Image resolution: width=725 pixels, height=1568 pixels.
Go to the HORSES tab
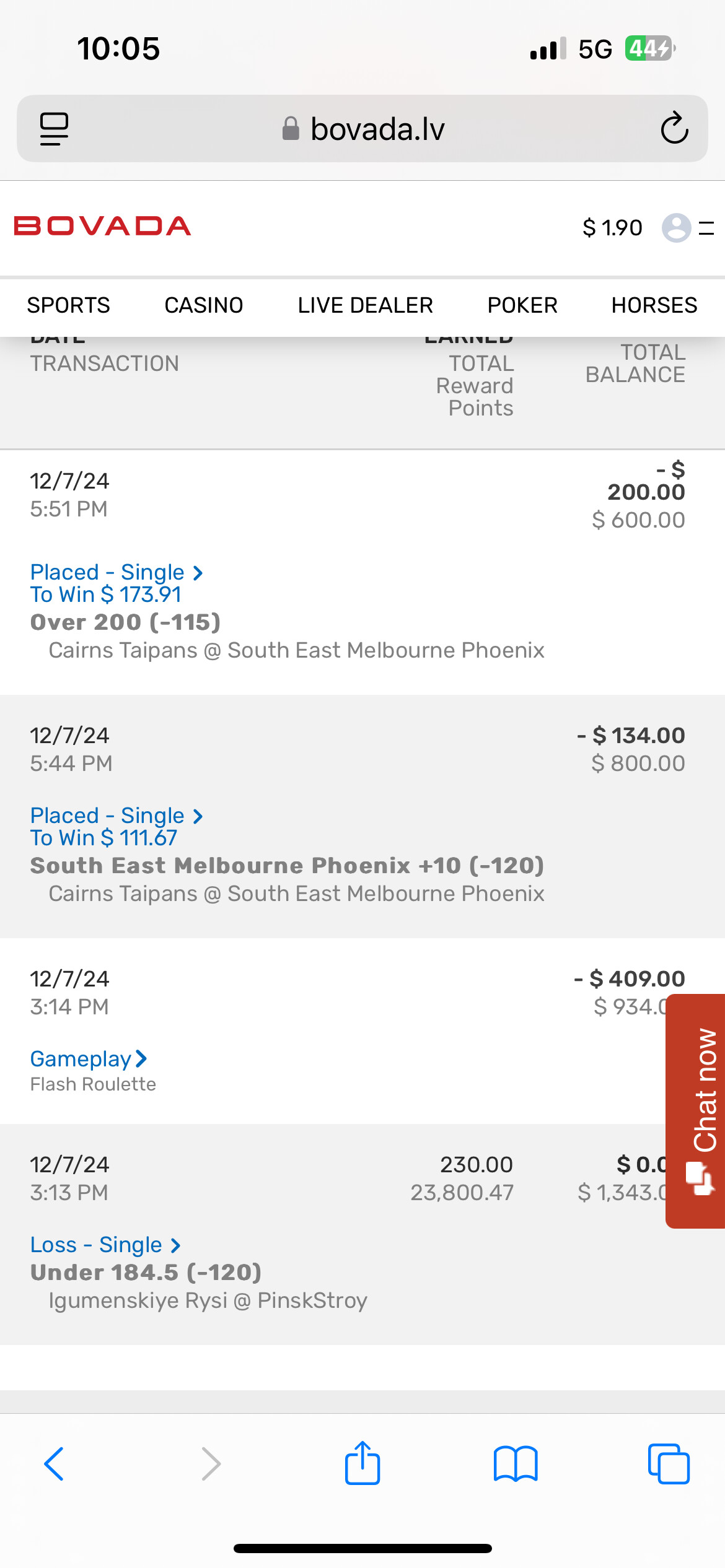click(x=654, y=305)
